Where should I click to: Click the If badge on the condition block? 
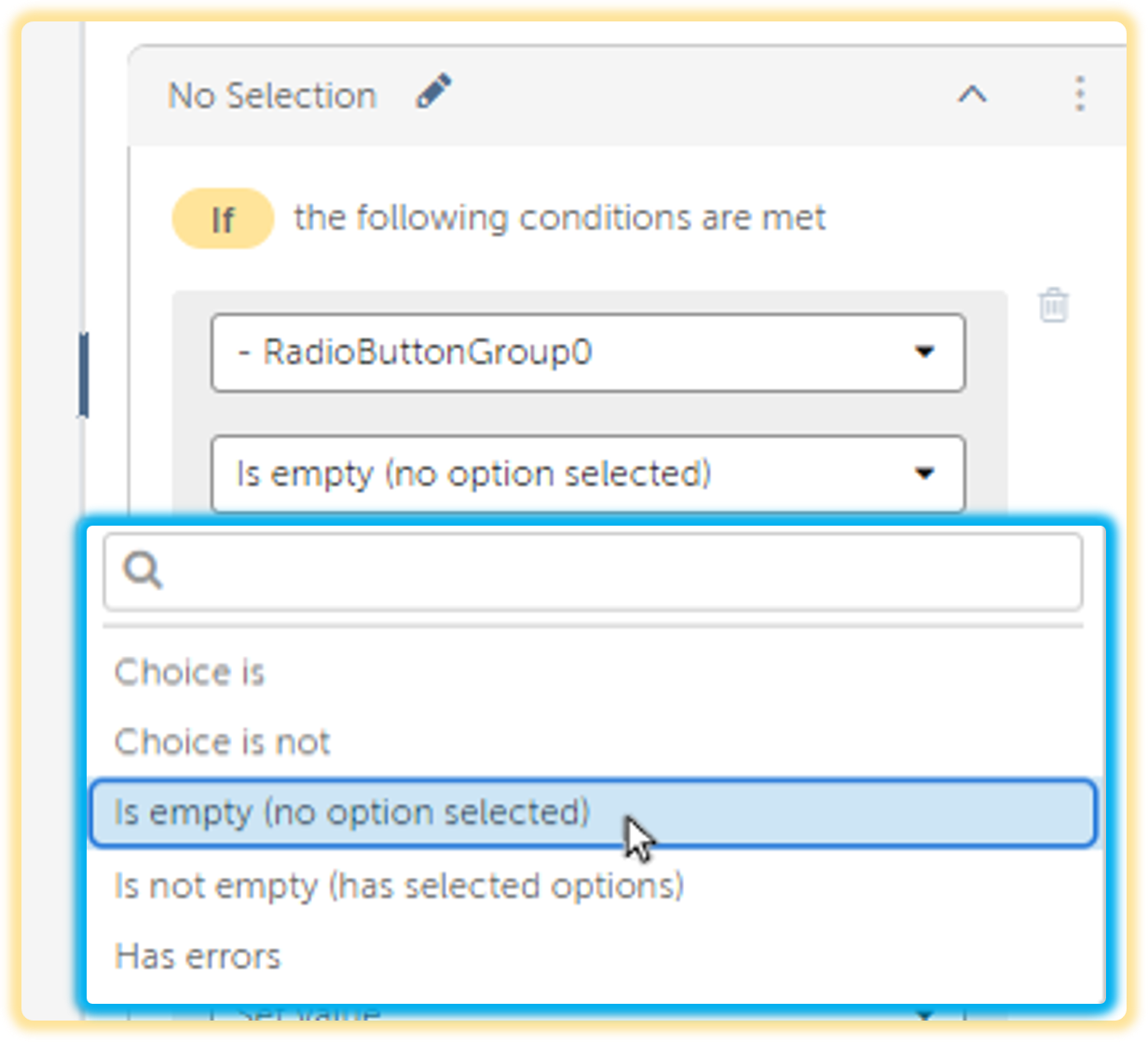pyautogui.click(x=222, y=217)
